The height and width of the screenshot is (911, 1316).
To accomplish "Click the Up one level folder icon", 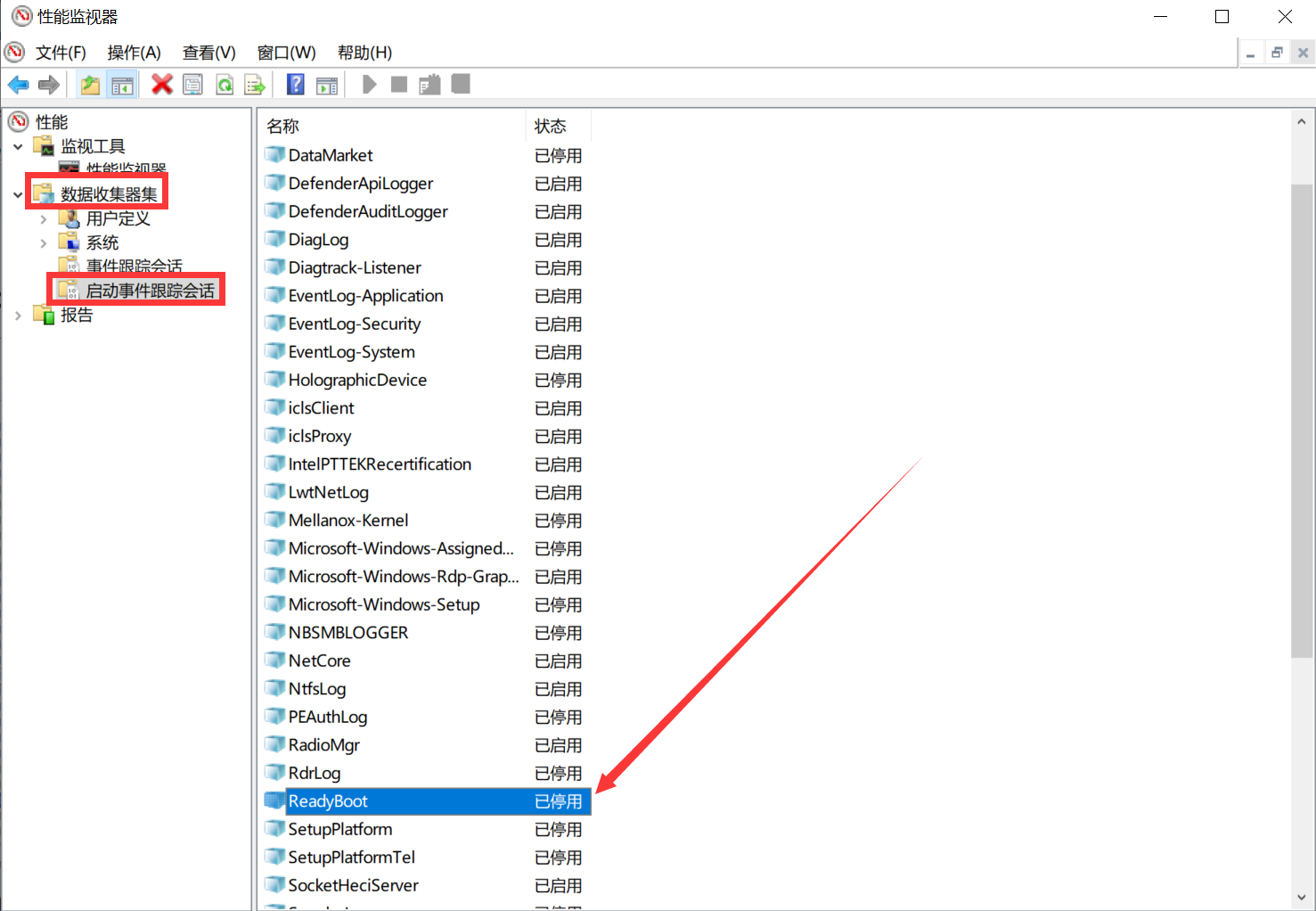I will [90, 85].
